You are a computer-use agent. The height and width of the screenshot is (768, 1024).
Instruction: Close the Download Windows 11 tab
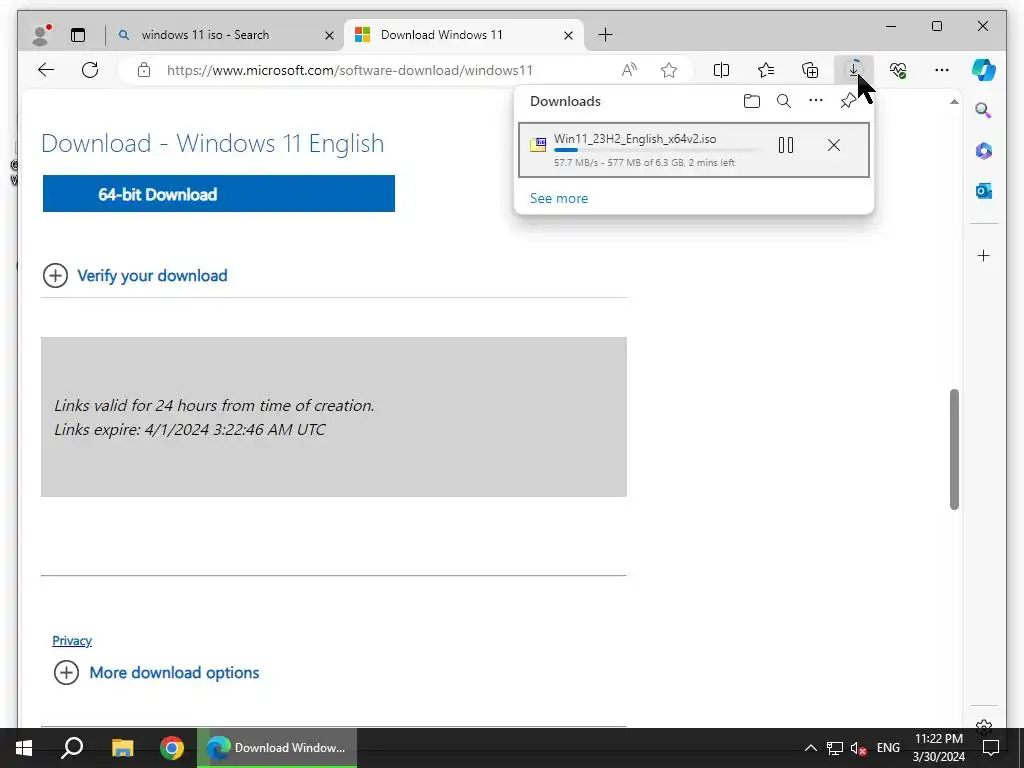(569, 35)
